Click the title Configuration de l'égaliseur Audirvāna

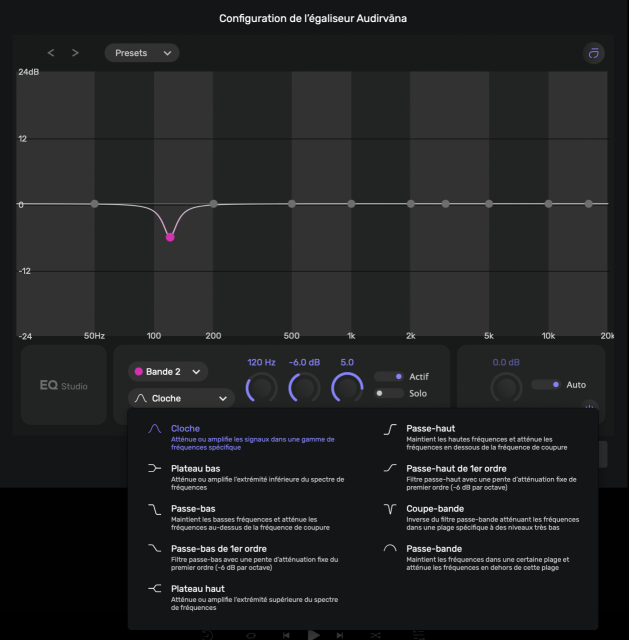[x=313, y=19]
